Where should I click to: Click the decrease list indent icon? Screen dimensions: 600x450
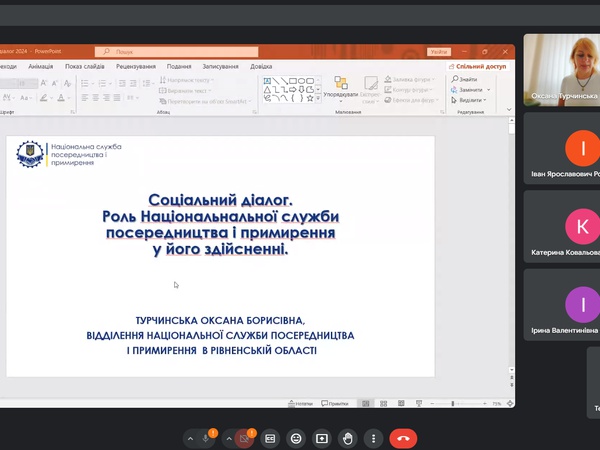(x=122, y=83)
